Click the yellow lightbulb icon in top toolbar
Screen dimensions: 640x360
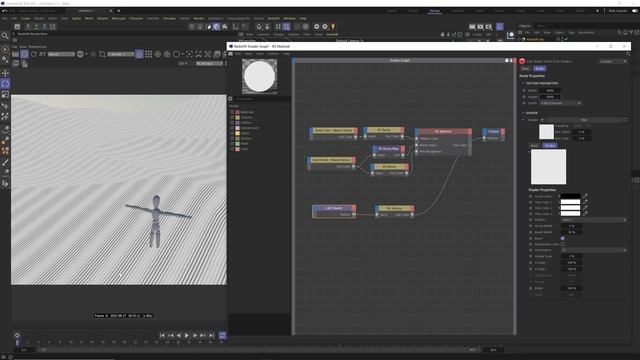click(x=333, y=27)
